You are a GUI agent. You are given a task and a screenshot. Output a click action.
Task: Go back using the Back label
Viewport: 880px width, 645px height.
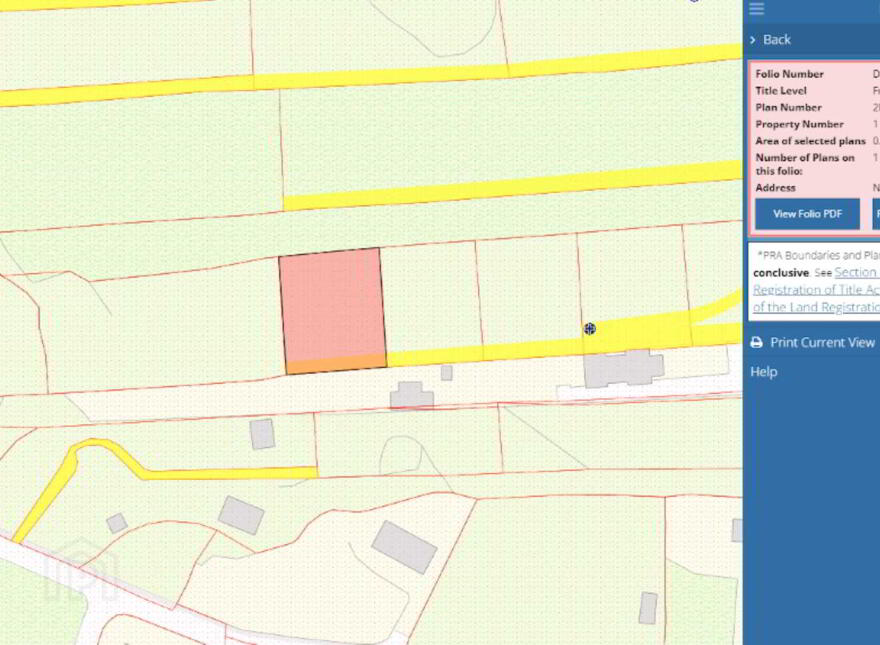coord(777,40)
